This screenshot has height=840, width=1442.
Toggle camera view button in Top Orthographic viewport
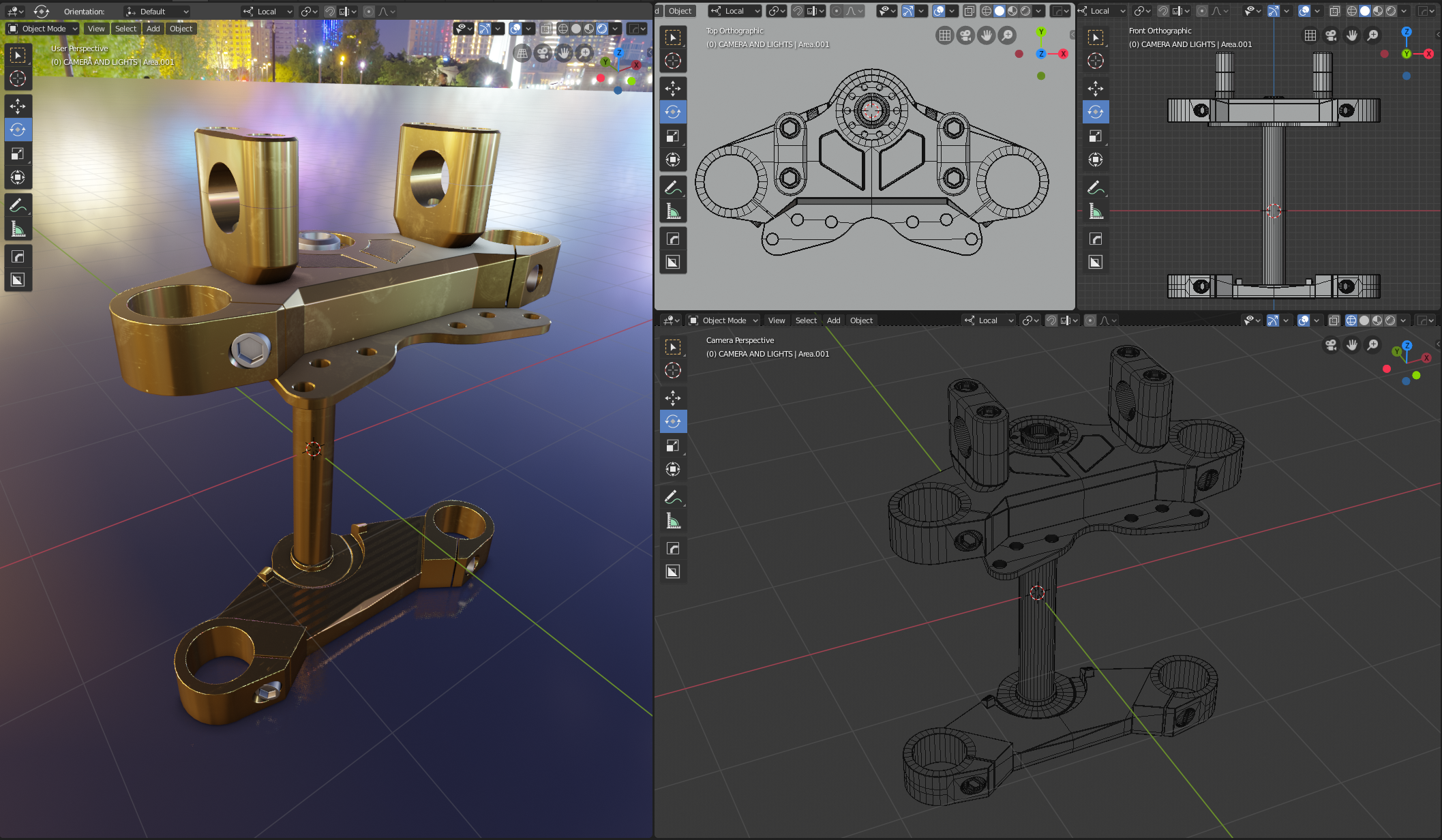pyautogui.click(x=965, y=35)
